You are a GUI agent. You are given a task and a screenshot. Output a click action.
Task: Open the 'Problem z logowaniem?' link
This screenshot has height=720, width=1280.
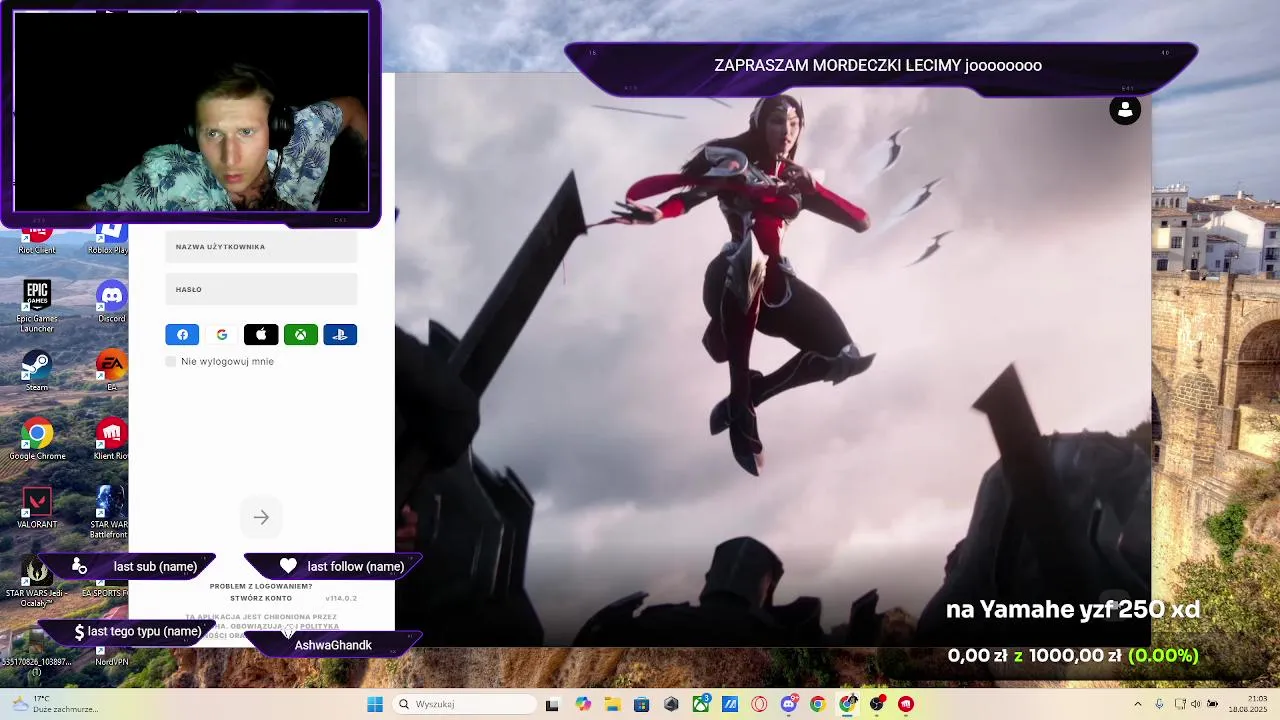tap(261, 586)
